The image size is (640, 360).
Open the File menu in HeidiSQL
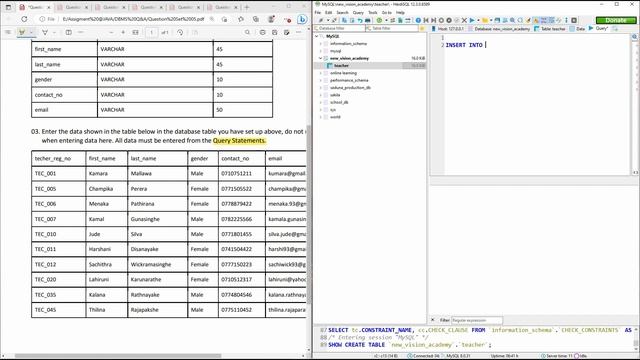click(x=318, y=13)
